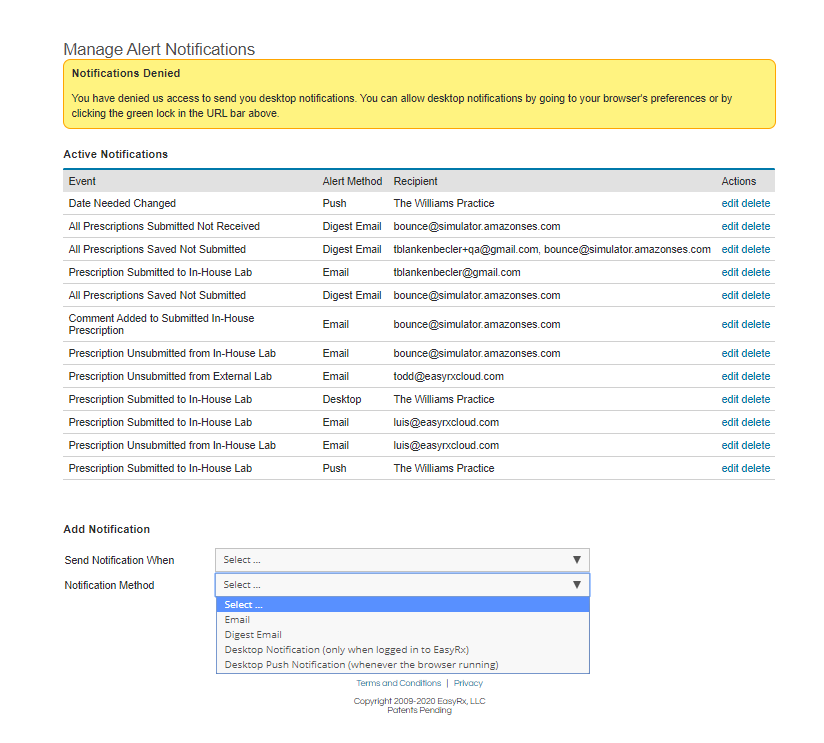The image size is (824, 743).
Task: Click the Actions column header
Action: click(x=738, y=181)
